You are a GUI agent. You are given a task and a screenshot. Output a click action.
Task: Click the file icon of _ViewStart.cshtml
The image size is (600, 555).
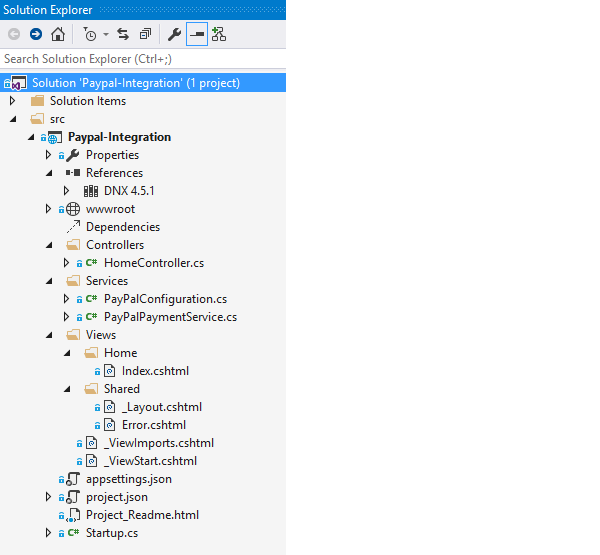click(92, 460)
